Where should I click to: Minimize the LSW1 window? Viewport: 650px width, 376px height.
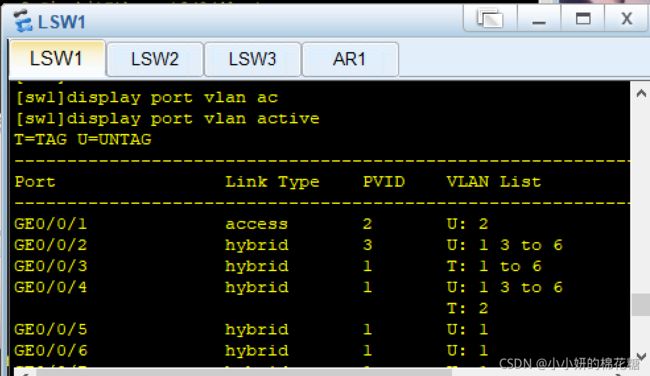point(538,19)
